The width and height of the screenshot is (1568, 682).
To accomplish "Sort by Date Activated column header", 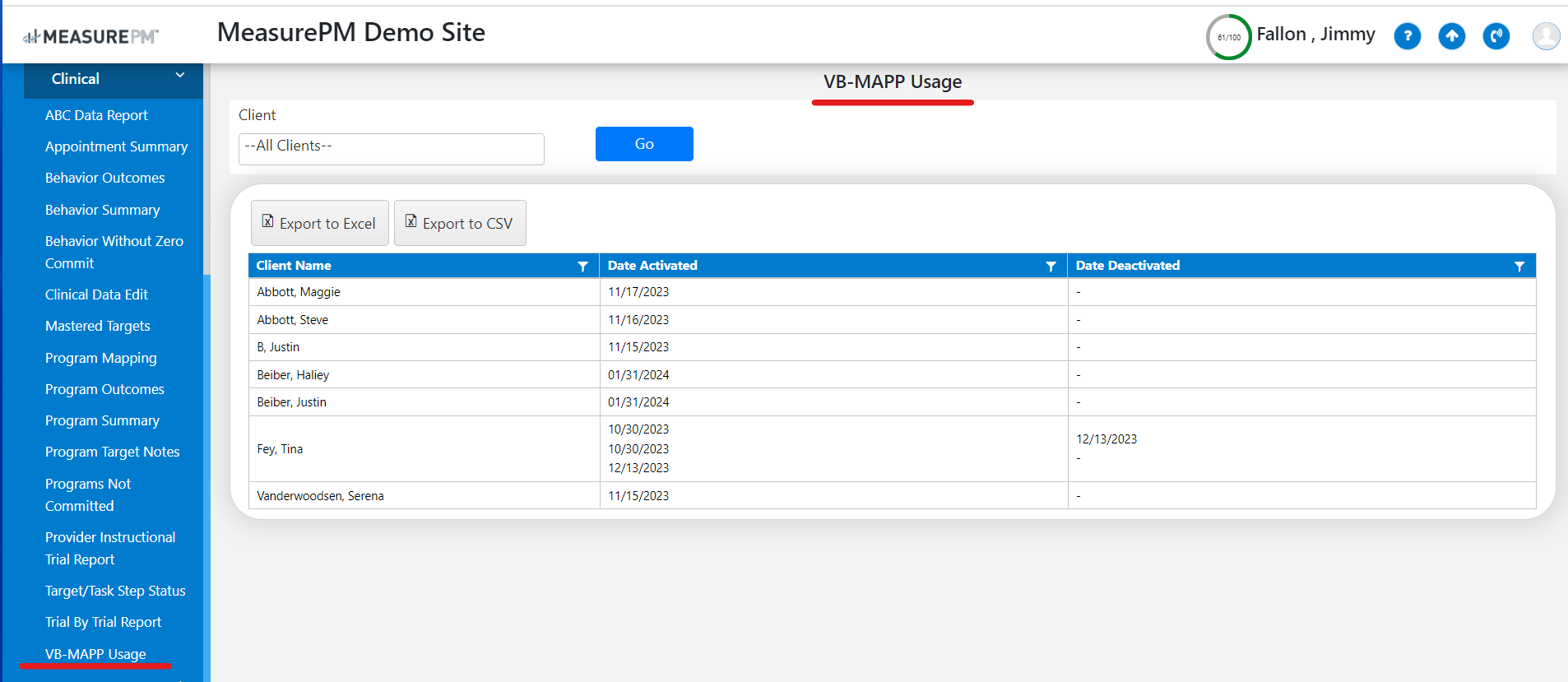I will [652, 266].
